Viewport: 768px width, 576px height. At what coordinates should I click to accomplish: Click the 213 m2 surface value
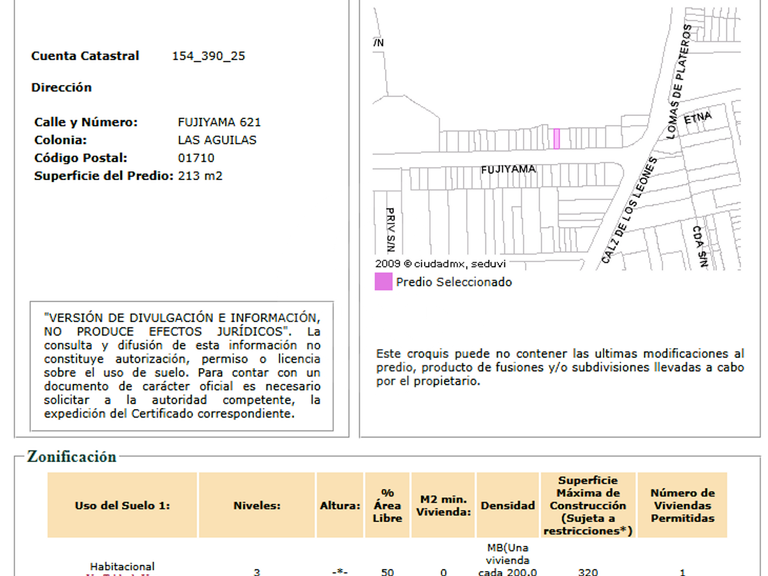pyautogui.click(x=200, y=176)
